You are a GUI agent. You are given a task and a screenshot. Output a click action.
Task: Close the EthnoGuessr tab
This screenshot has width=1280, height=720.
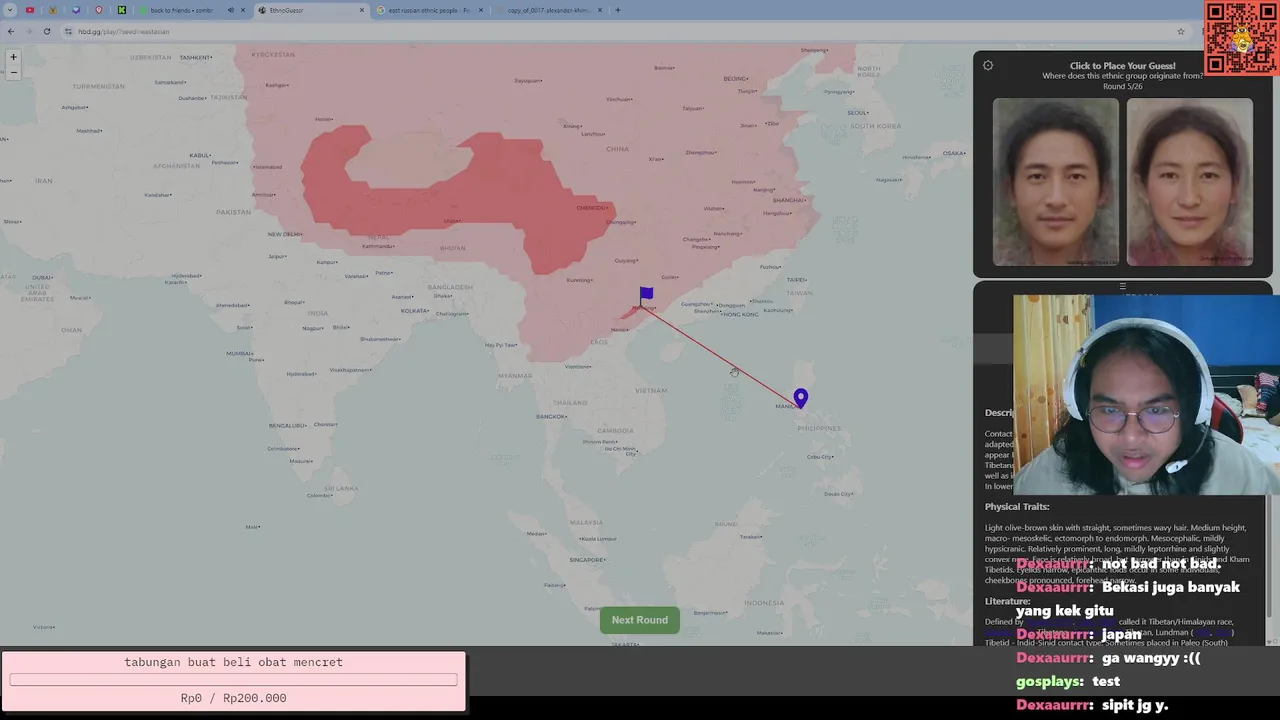pyautogui.click(x=362, y=10)
